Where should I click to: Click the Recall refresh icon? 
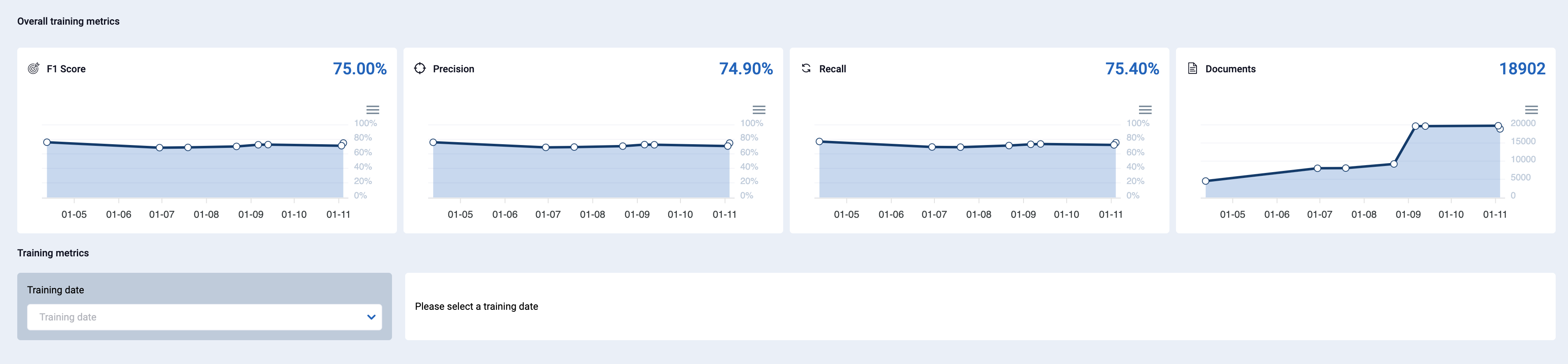[806, 68]
